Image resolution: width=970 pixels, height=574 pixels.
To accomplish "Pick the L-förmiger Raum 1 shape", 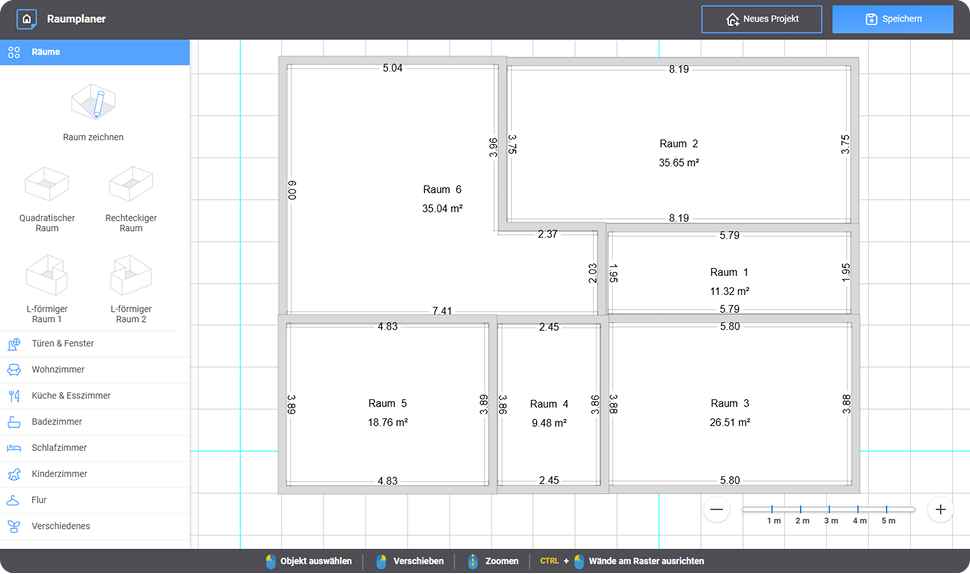I will (47, 276).
